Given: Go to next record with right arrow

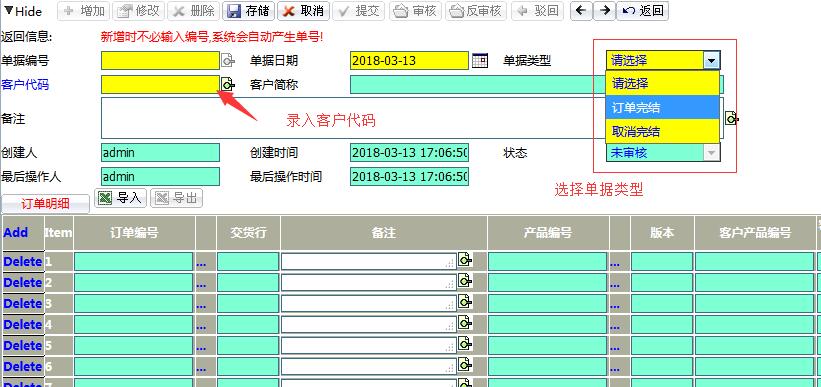Looking at the screenshot, I should click(604, 11).
